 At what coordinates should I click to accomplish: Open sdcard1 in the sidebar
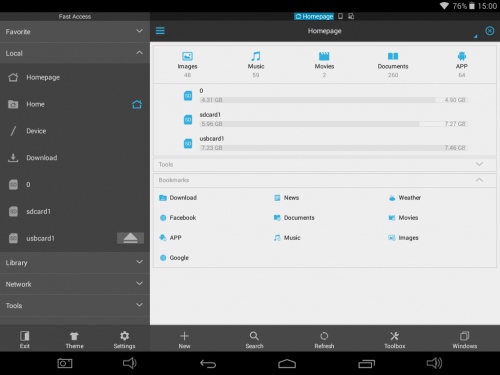coord(75,211)
